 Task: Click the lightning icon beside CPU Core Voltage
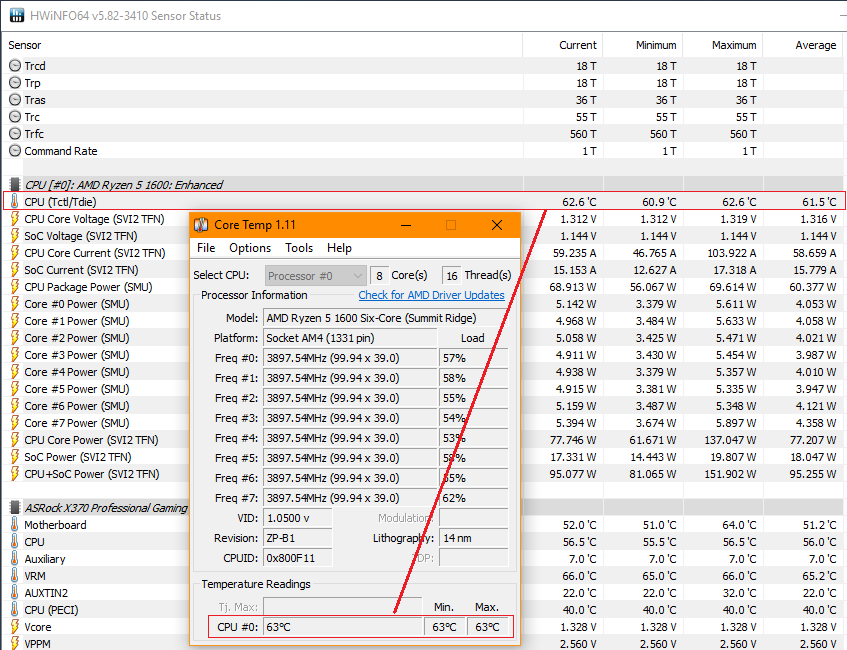tap(15, 219)
